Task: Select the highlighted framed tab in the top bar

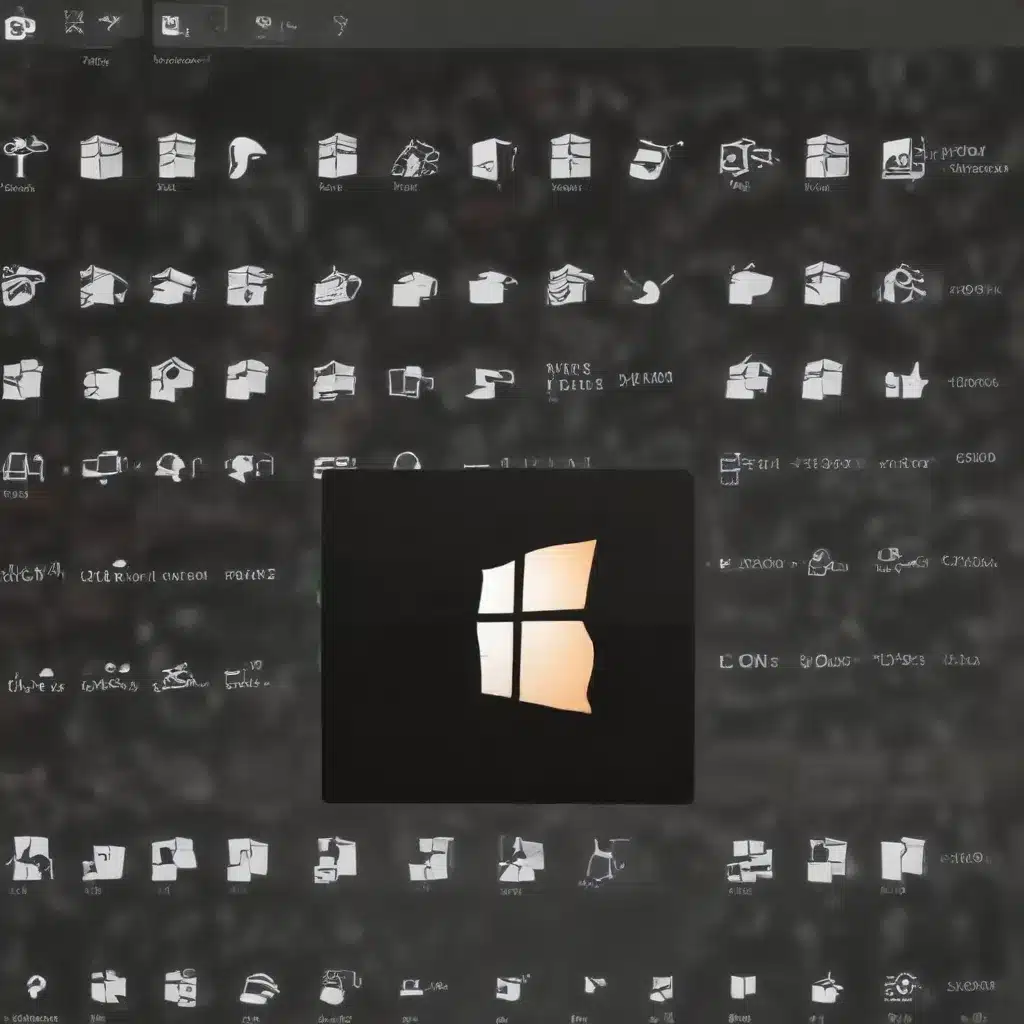Action: tap(190, 25)
